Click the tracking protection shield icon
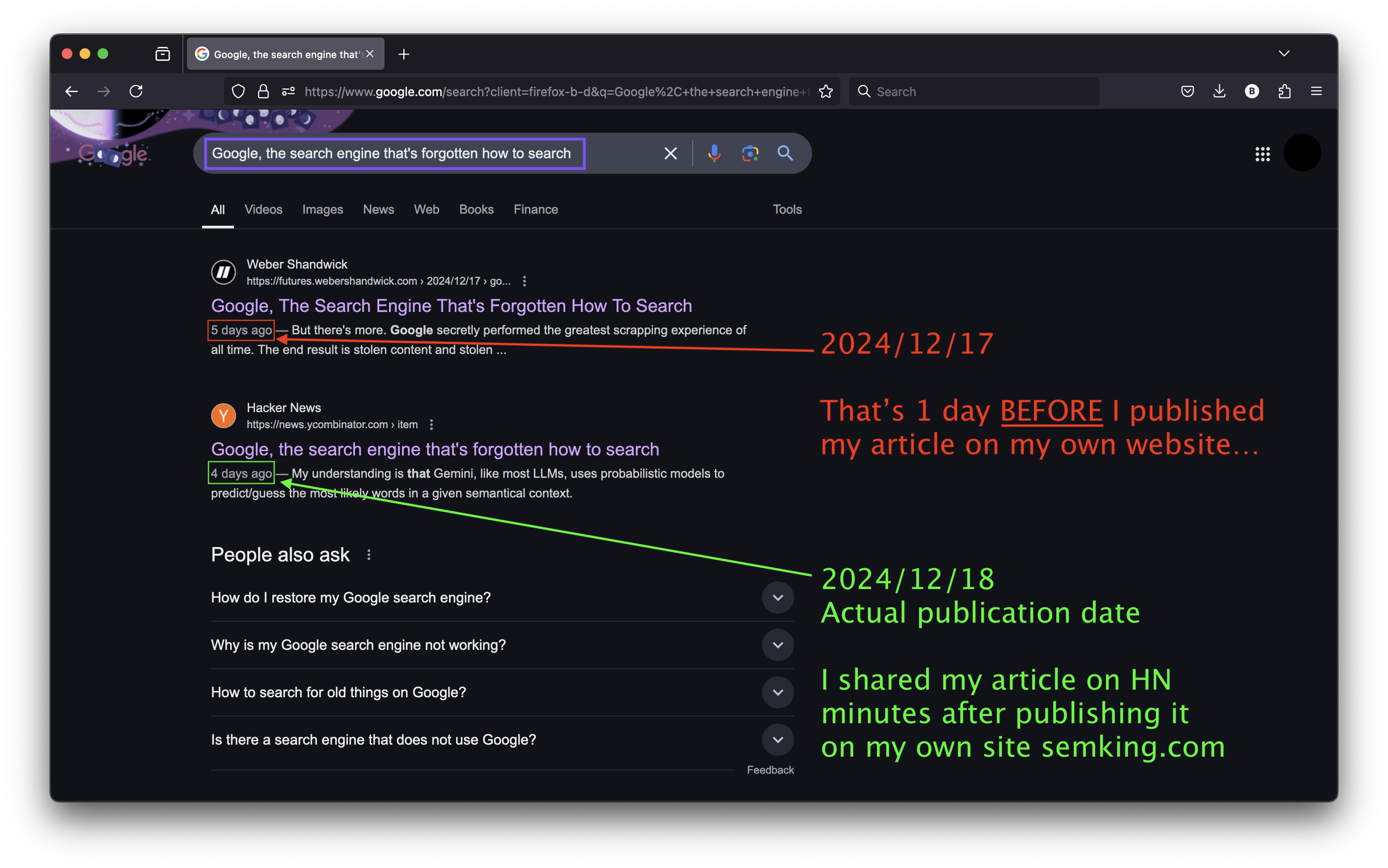 [x=238, y=91]
